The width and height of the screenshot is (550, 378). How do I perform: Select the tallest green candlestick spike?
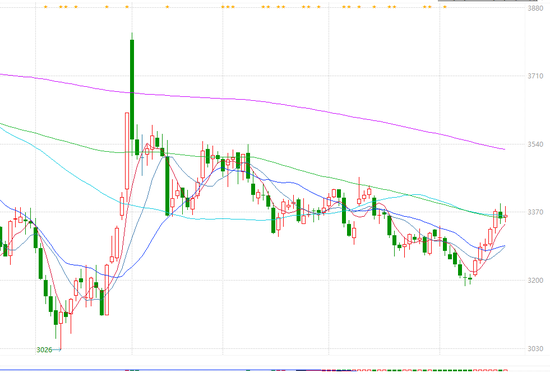click(x=132, y=89)
